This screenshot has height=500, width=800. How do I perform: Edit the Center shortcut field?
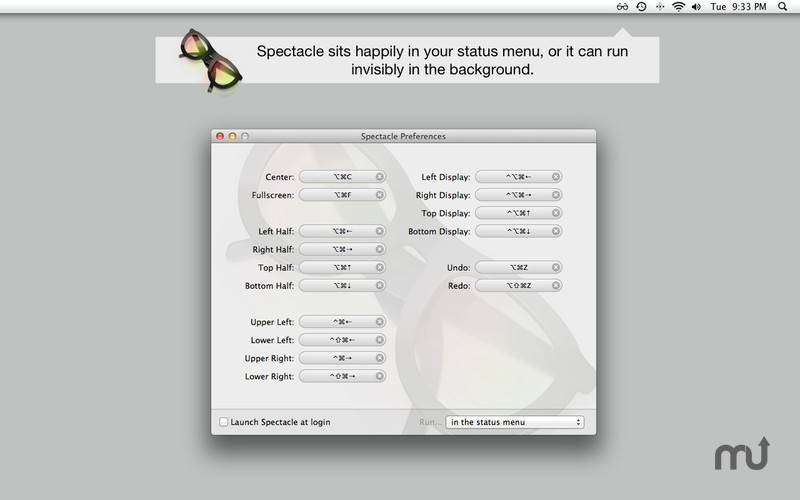coord(342,177)
